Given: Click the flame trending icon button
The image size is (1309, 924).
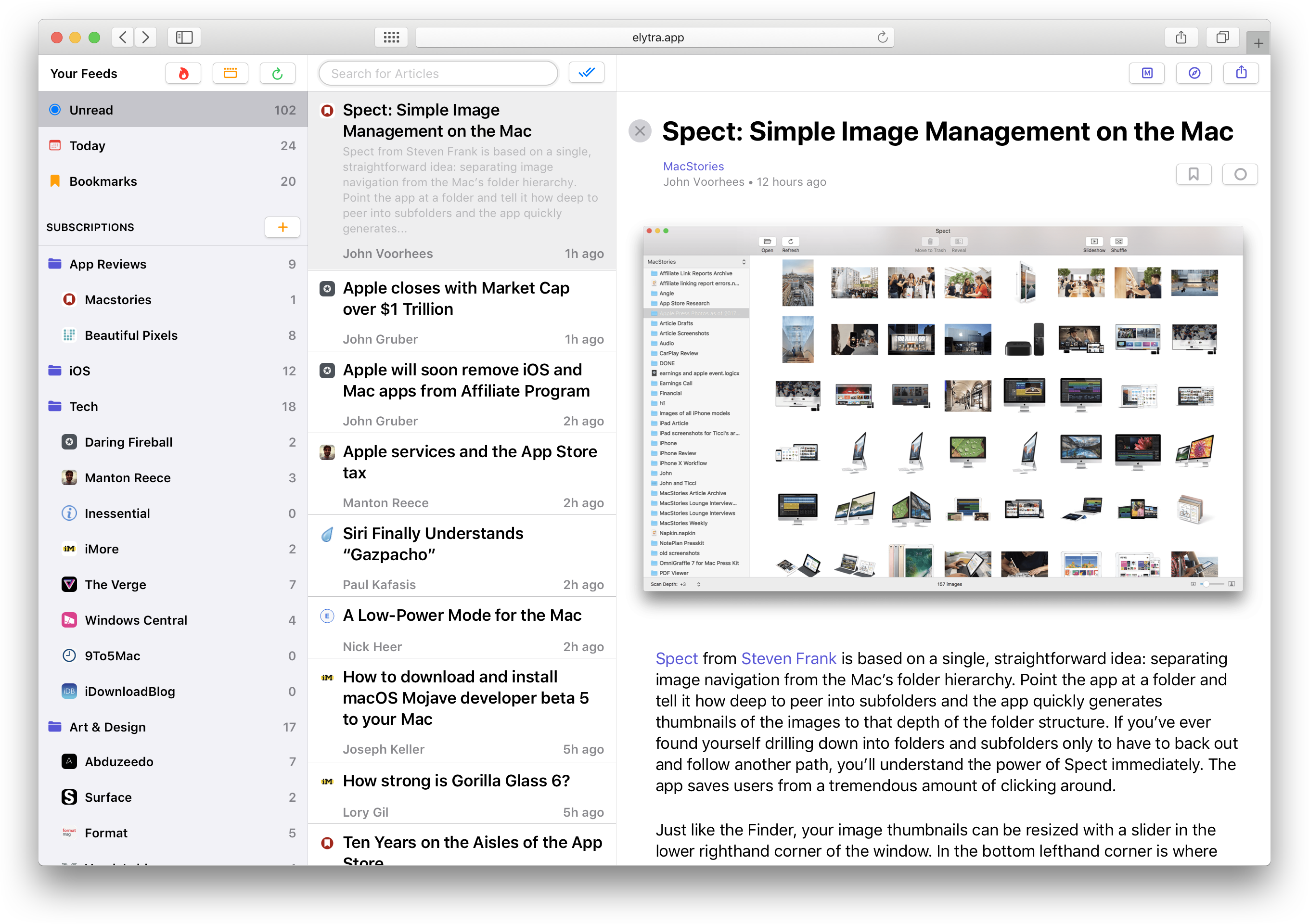Looking at the screenshot, I should 183,74.
